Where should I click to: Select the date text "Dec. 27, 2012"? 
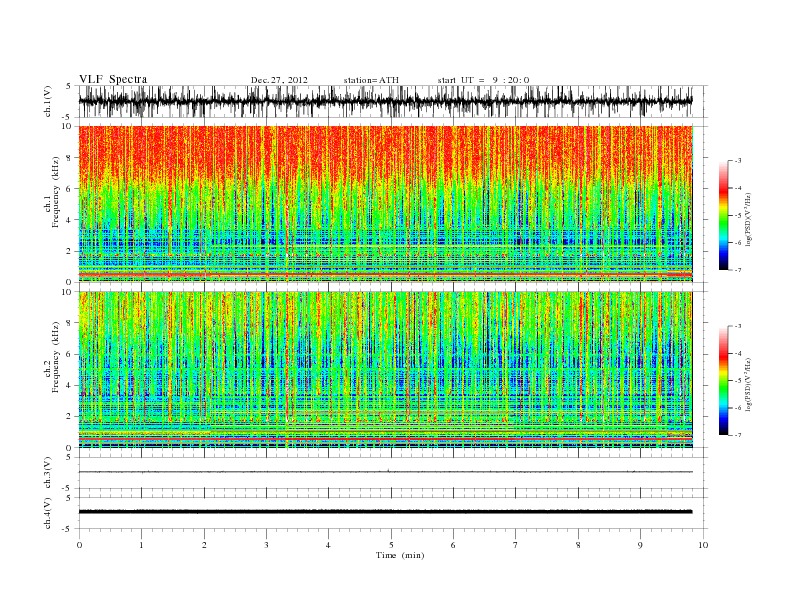[279, 80]
